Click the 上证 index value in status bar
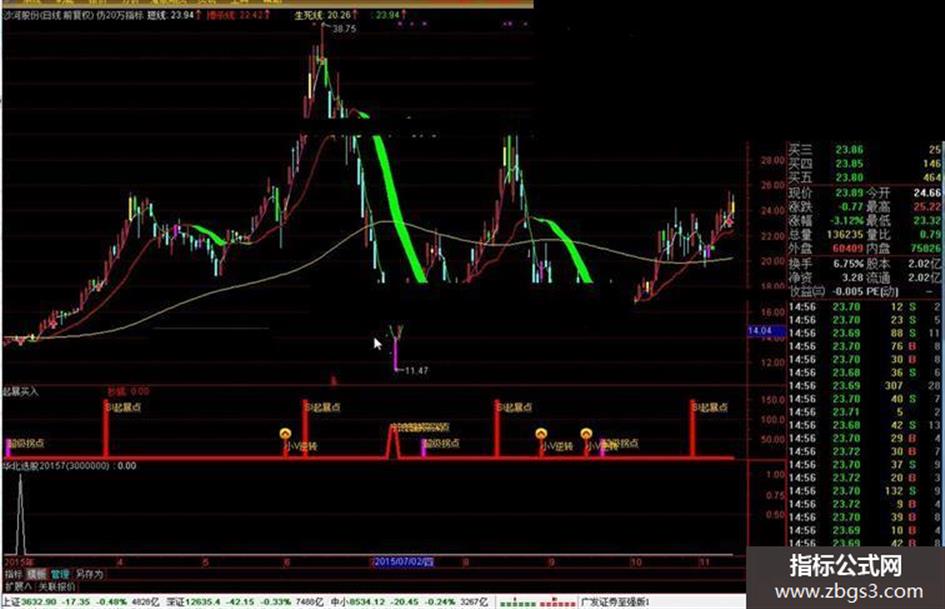 40,602
